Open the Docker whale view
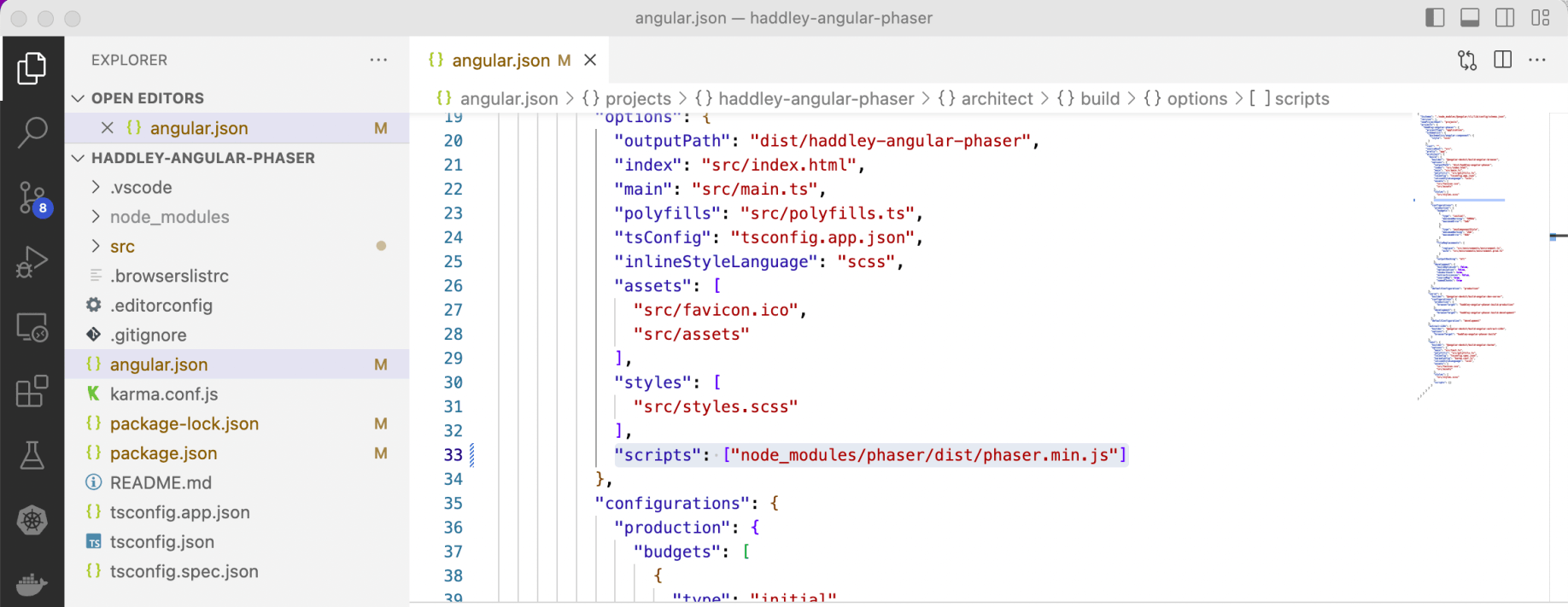The height and width of the screenshot is (607, 1568). (32, 585)
